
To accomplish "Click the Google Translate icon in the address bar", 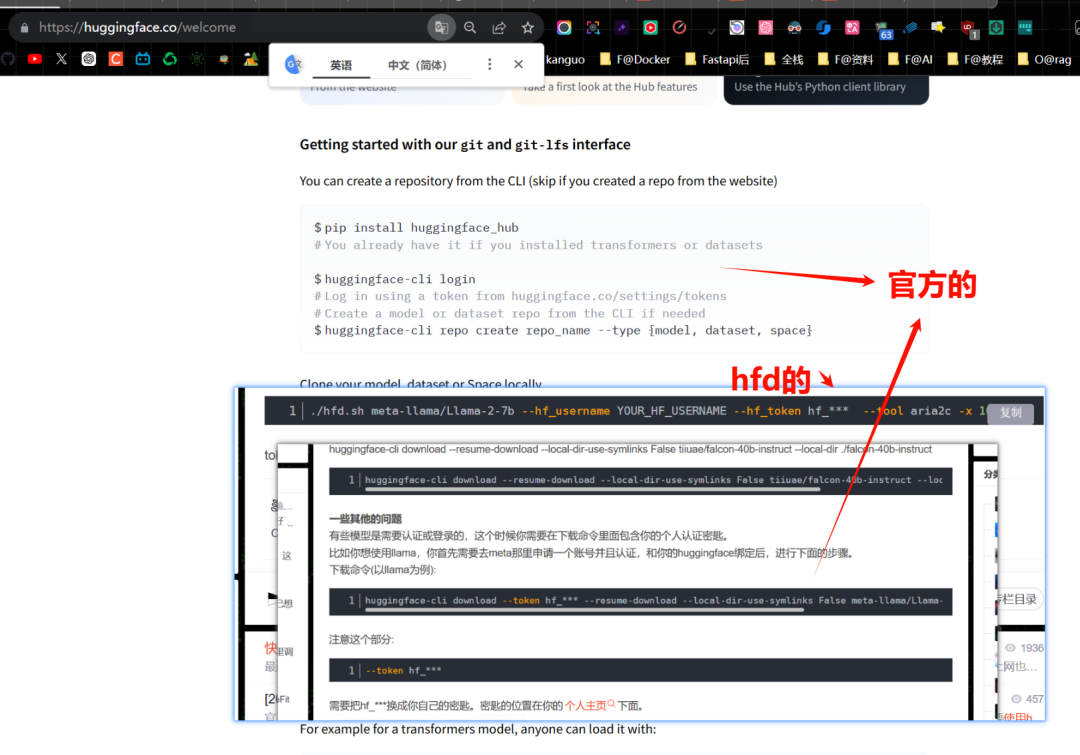I will pos(443,27).
